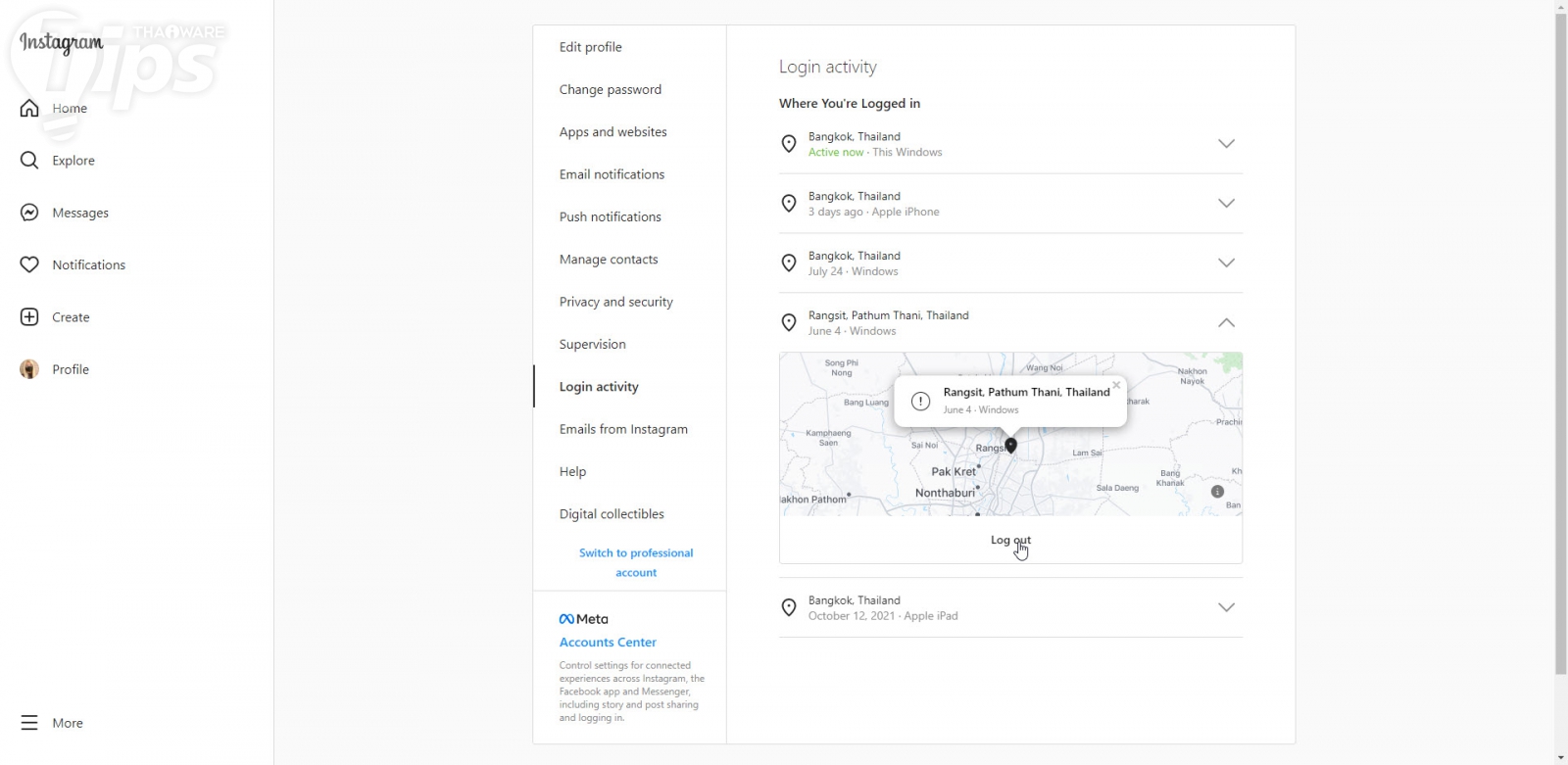Log out of the Rangsit session
This screenshot has width=1568, height=765.
coord(1010,540)
